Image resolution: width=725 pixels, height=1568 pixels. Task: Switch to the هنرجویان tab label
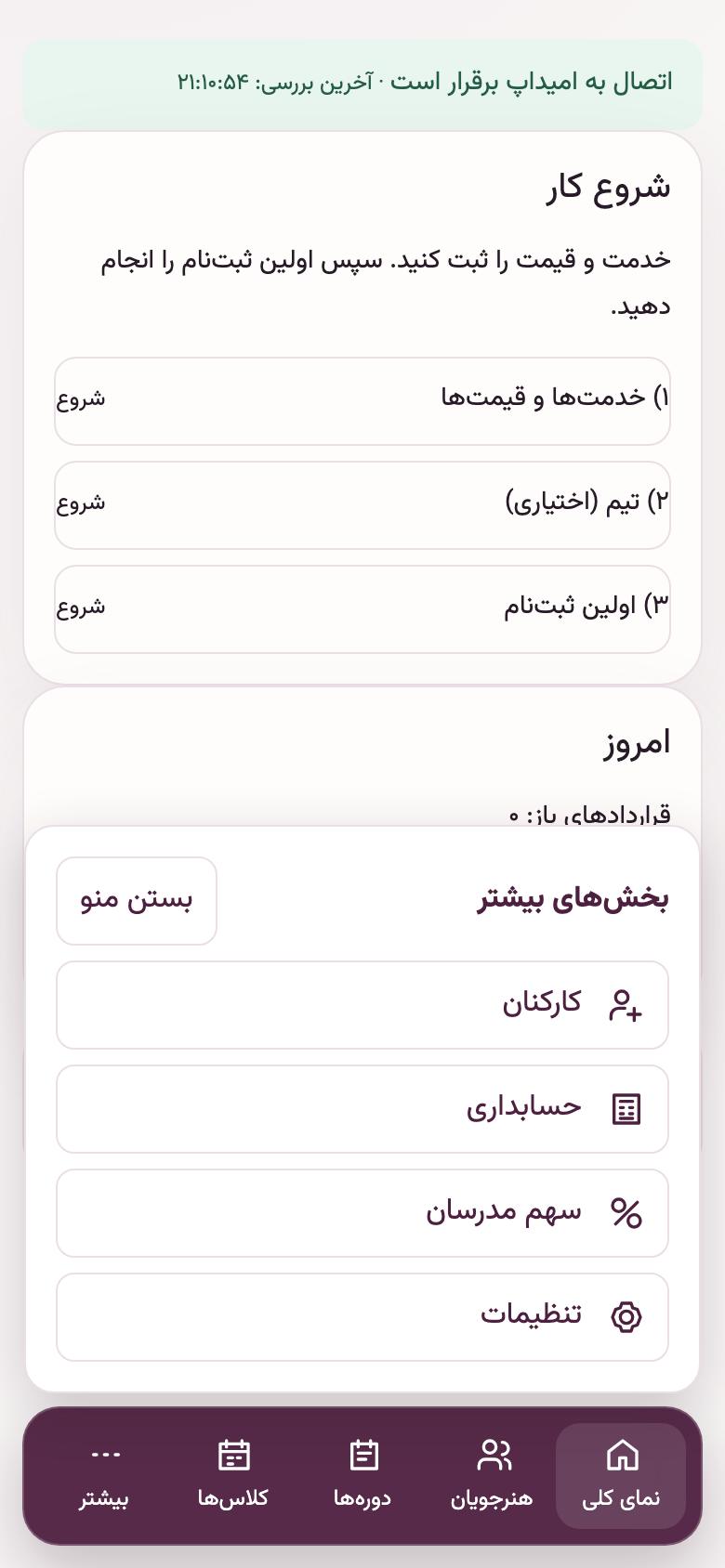click(492, 1498)
